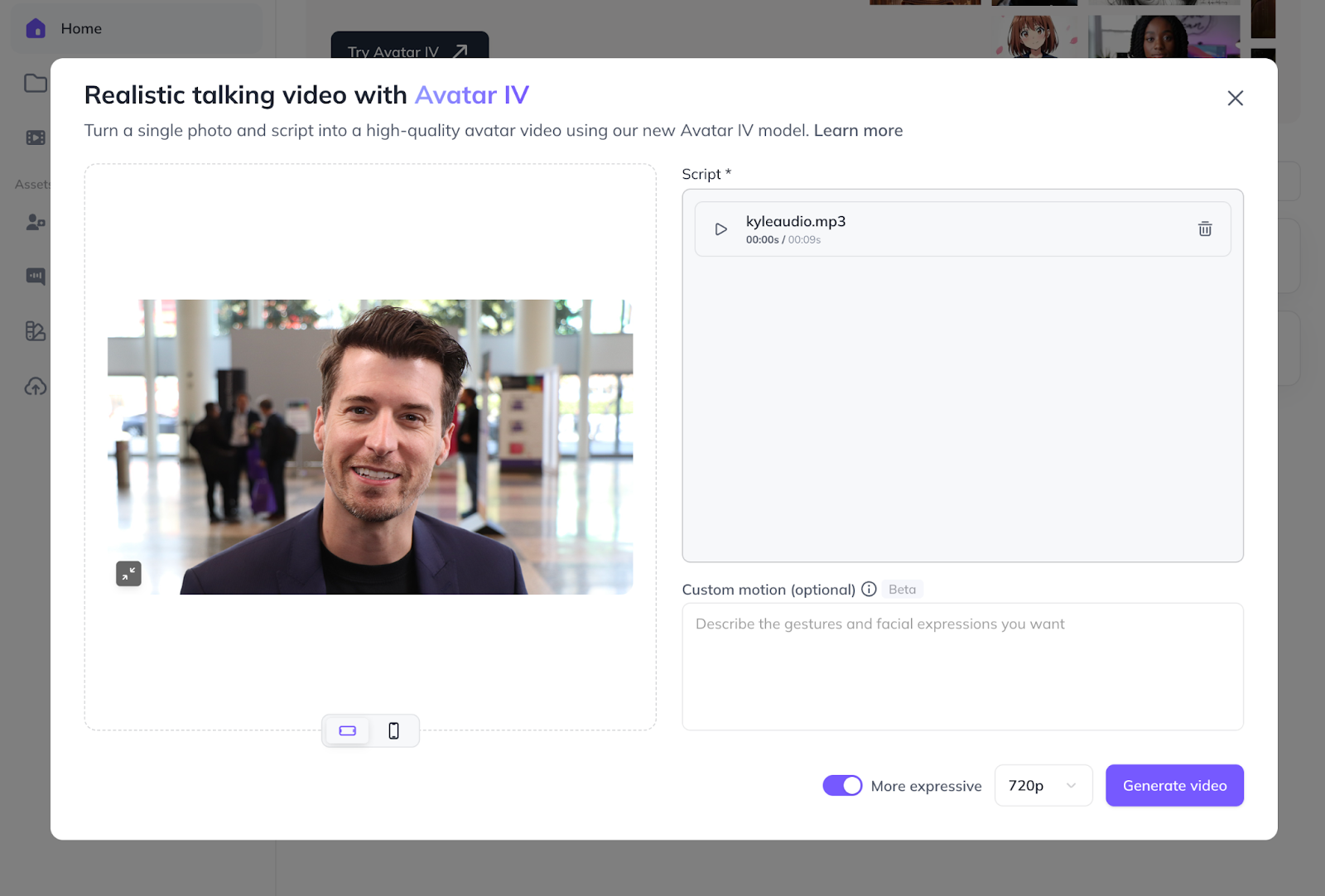Play the kyleaudio.mp3 audio file
Viewport: 1325px width, 896px height.
coord(720,229)
